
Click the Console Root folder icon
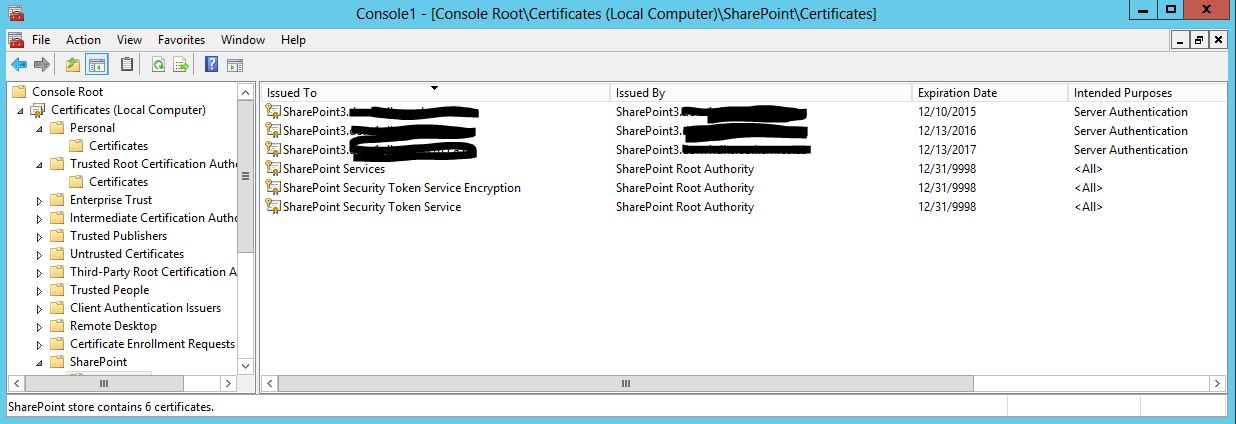[x=20, y=92]
